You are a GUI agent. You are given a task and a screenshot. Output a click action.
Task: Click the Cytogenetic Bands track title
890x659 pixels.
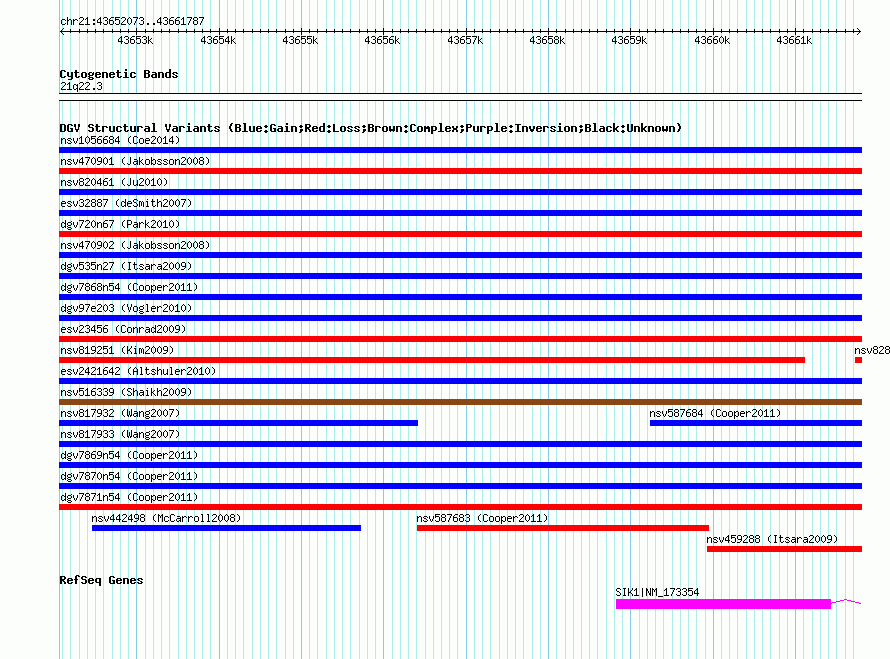tap(119, 74)
